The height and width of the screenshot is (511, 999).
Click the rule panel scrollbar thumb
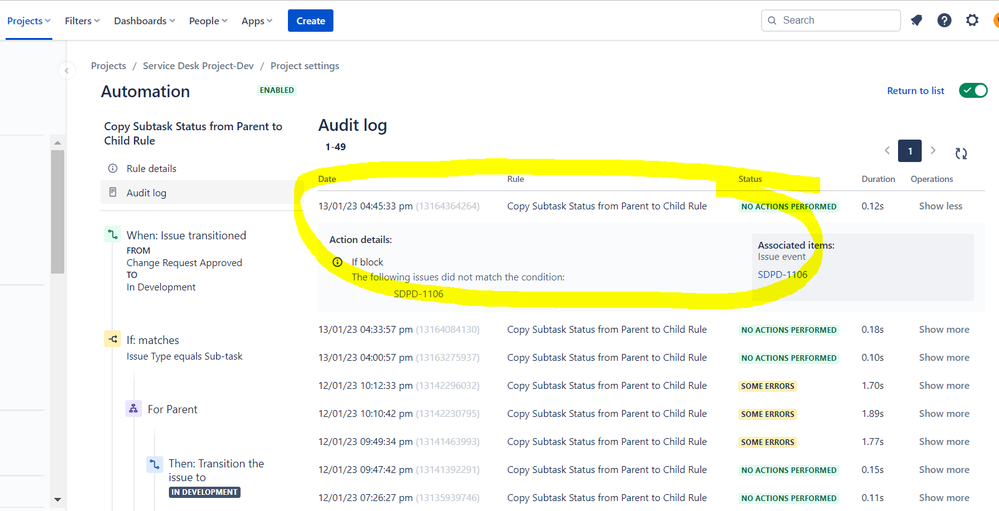[x=57, y=212]
